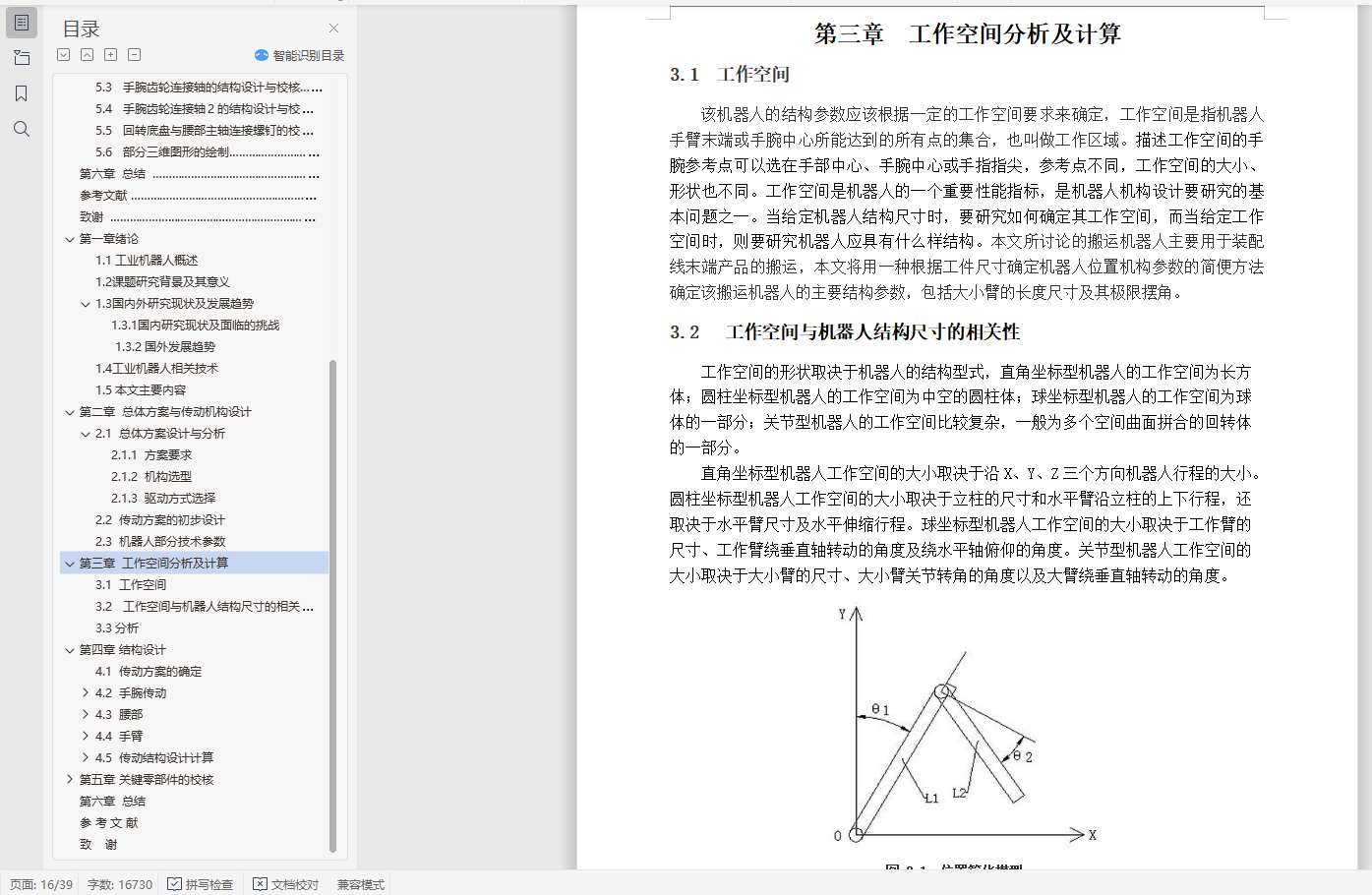The height and width of the screenshot is (895, 1372).
Task: Collapse the 第一章绪论 outline node
Action: click(70, 239)
